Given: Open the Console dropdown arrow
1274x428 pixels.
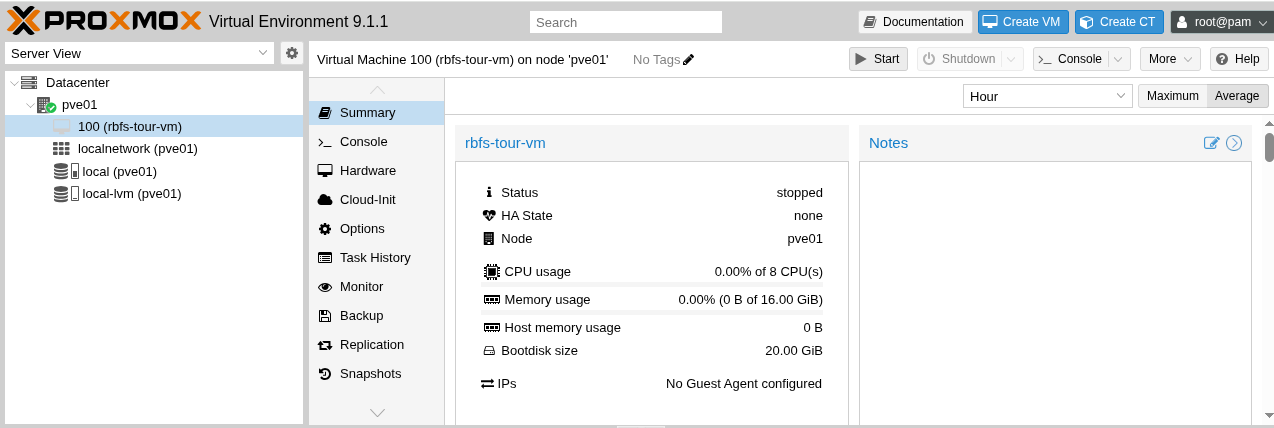Looking at the screenshot, I should pyautogui.click(x=1119, y=59).
